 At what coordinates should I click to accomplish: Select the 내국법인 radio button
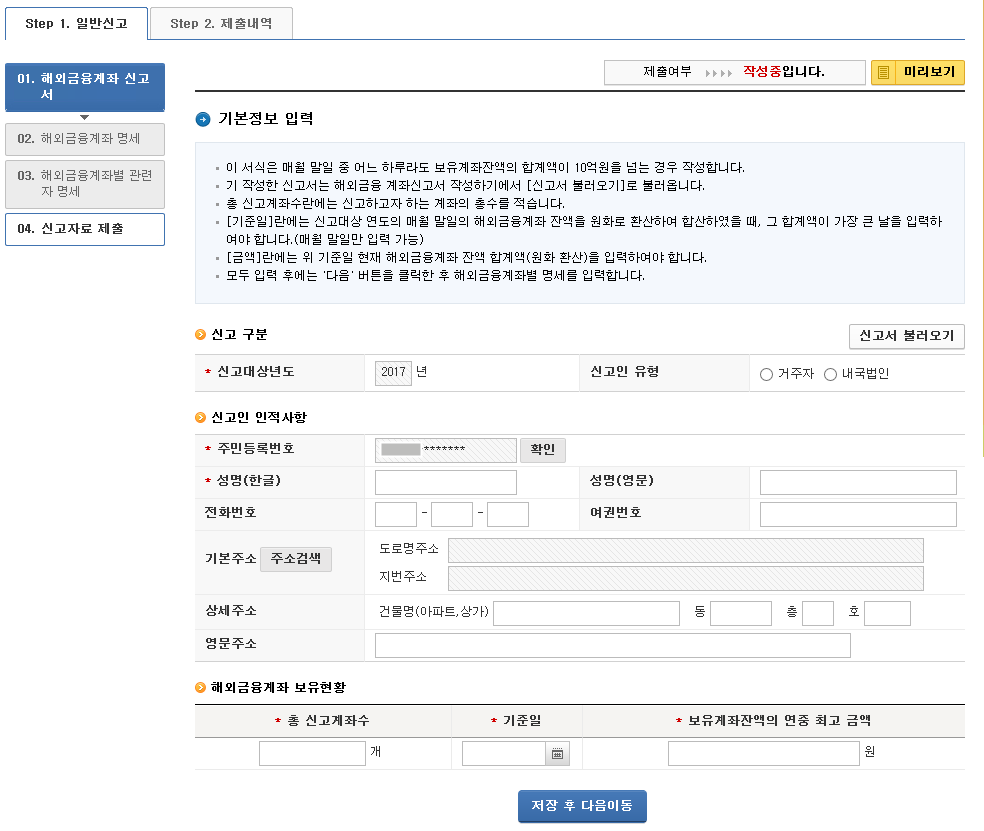click(x=830, y=375)
